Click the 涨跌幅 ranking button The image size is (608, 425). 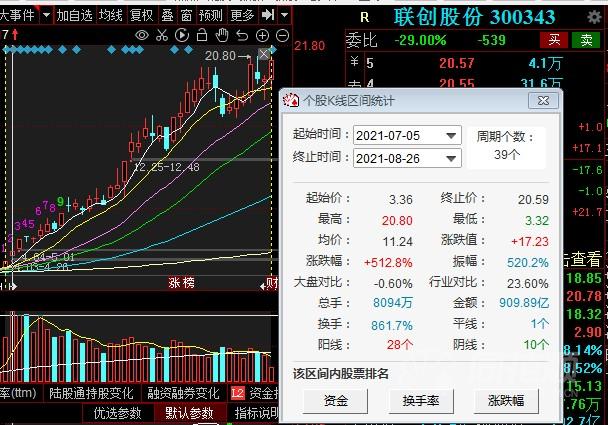click(506, 401)
